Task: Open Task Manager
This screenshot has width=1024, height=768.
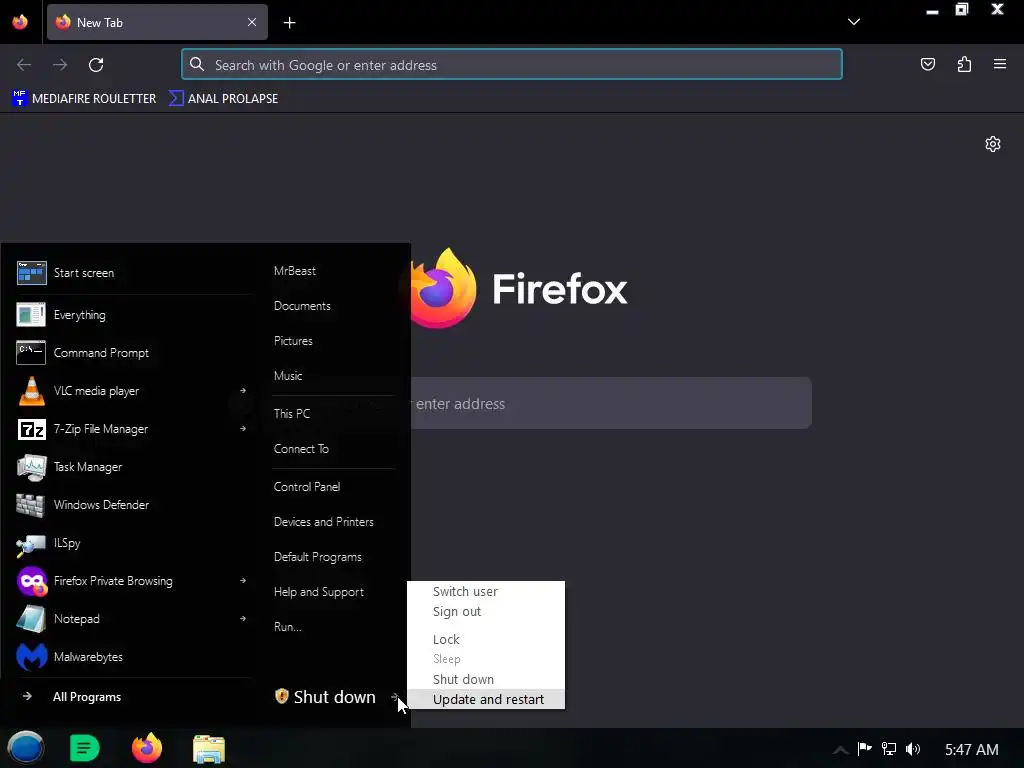Action: pyautogui.click(x=133, y=467)
